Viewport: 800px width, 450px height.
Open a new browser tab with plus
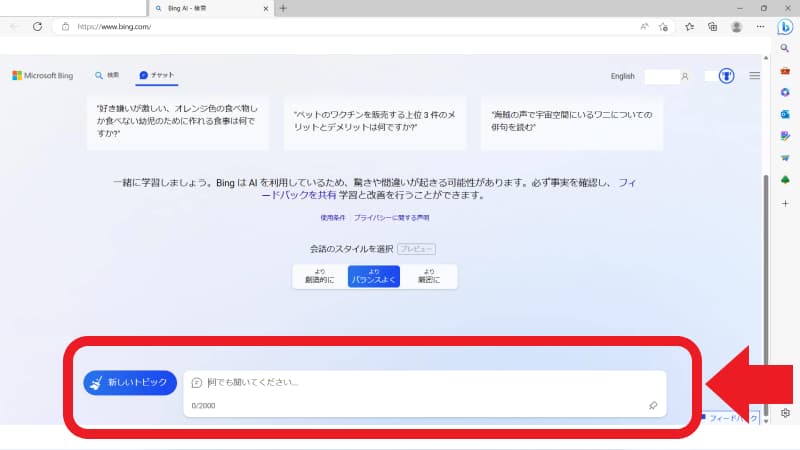pos(283,8)
